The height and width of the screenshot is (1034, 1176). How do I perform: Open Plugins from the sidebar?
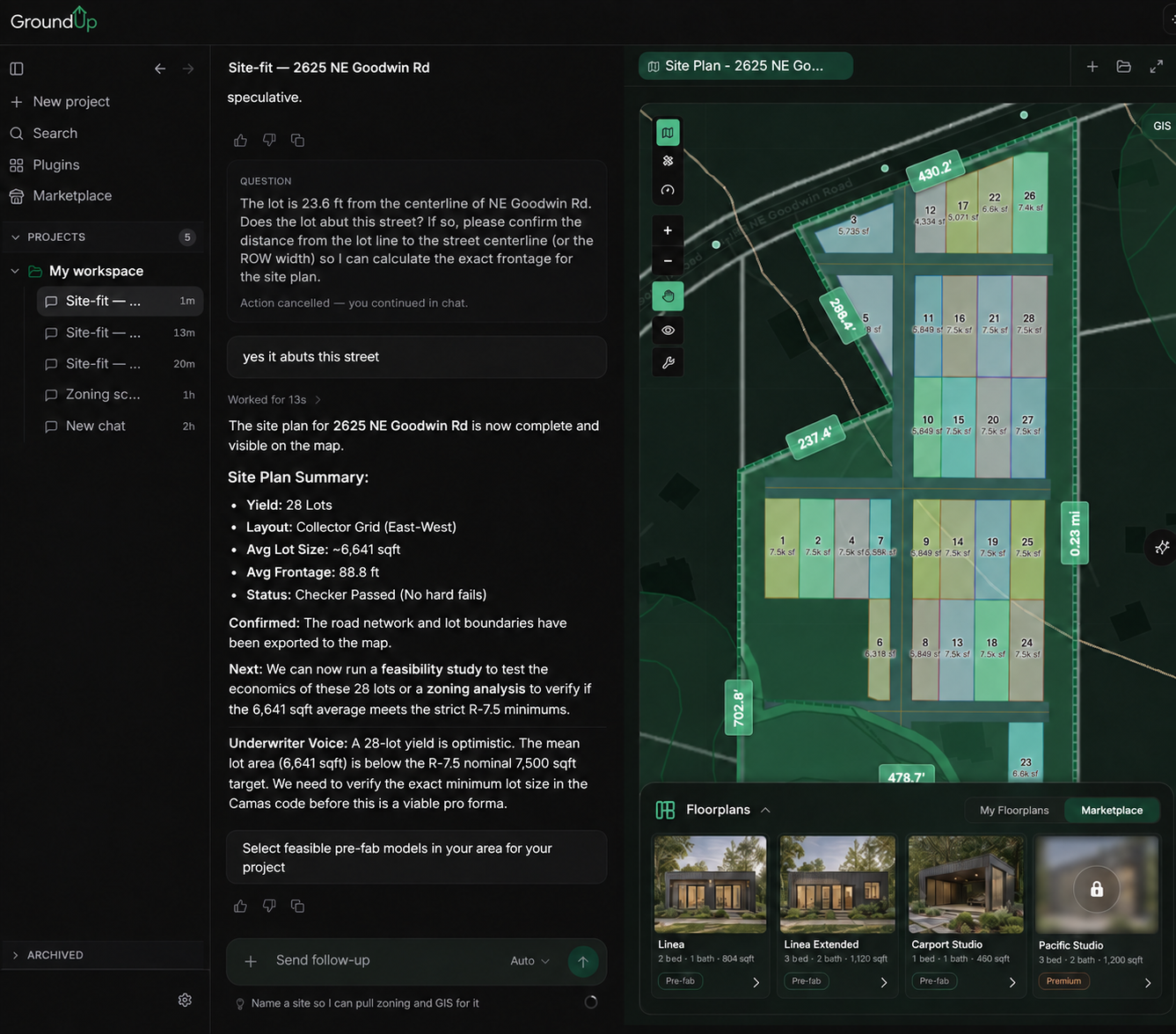[x=45, y=165]
